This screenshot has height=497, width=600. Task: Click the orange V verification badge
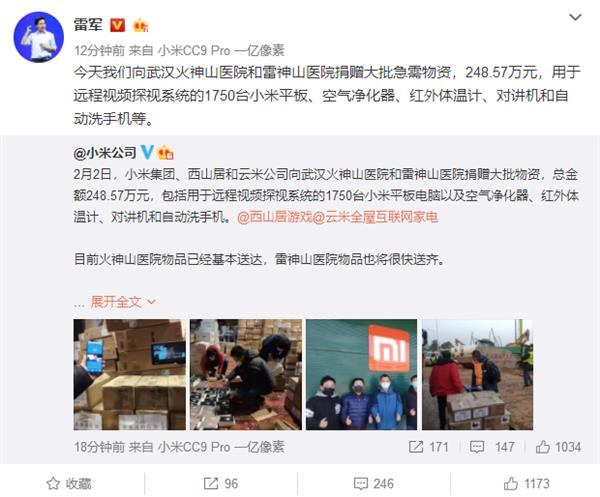point(117,26)
